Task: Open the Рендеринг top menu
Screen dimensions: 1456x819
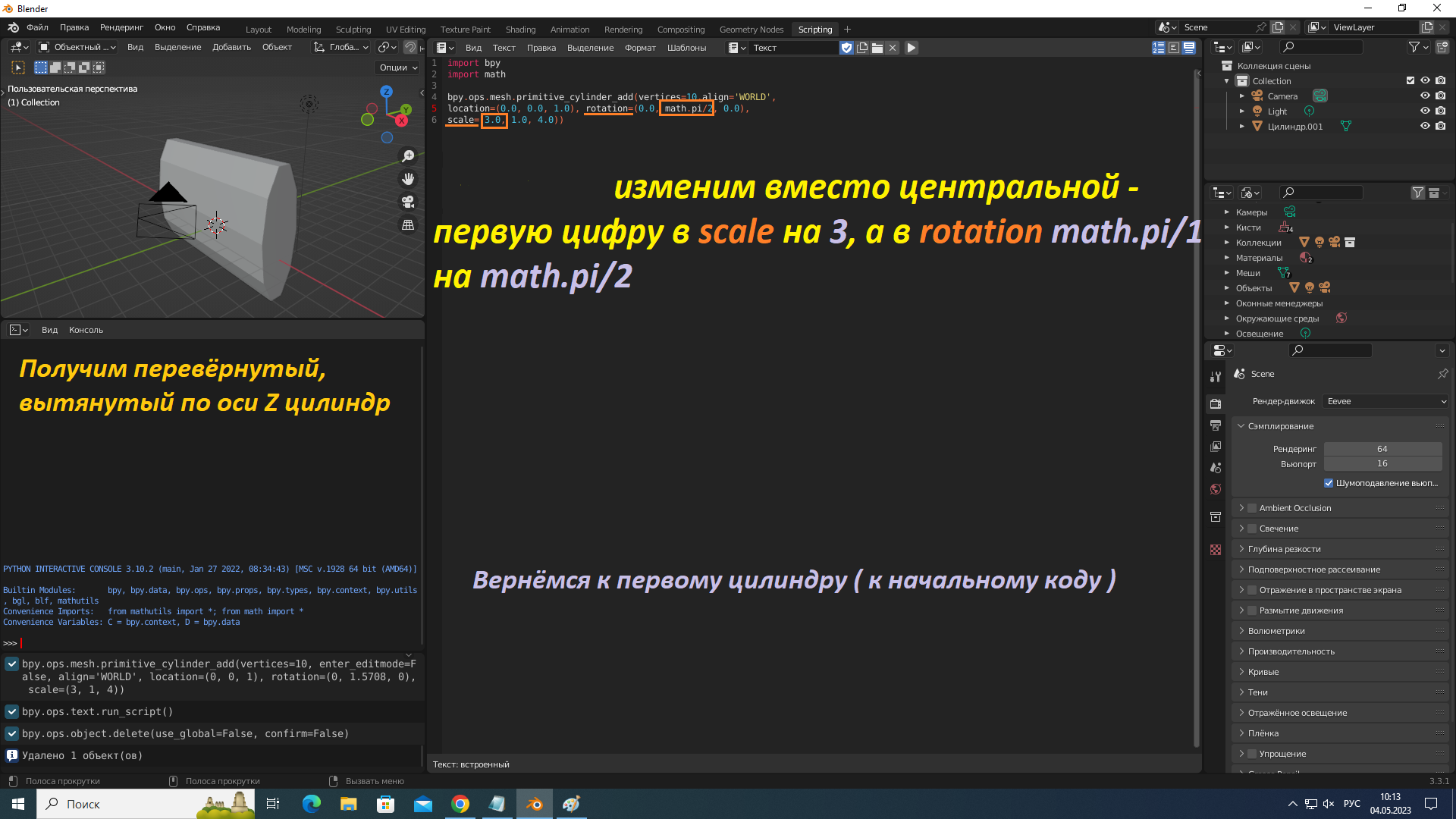Action: (121, 27)
